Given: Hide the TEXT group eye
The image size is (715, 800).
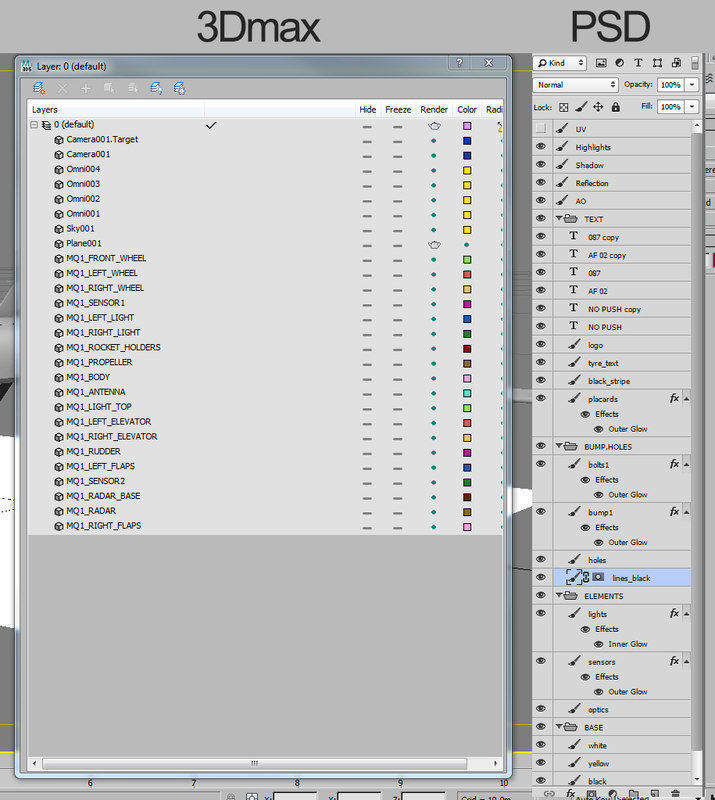Looking at the screenshot, I should pos(541,218).
